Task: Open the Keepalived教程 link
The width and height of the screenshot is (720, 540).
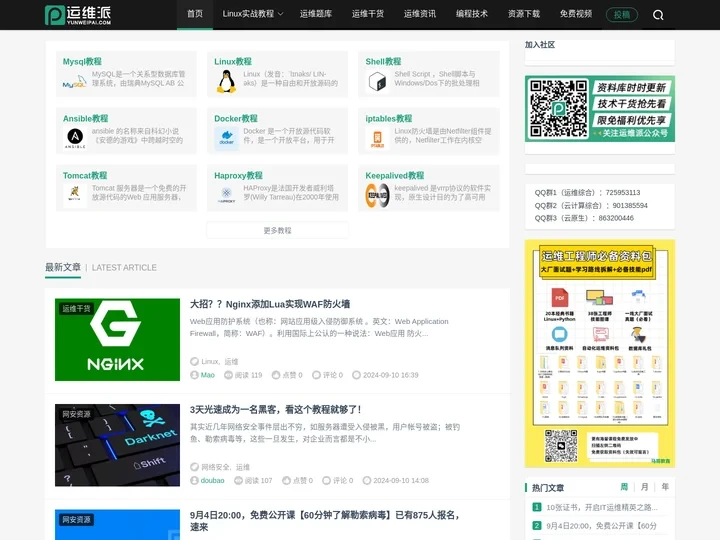Action: pos(395,175)
